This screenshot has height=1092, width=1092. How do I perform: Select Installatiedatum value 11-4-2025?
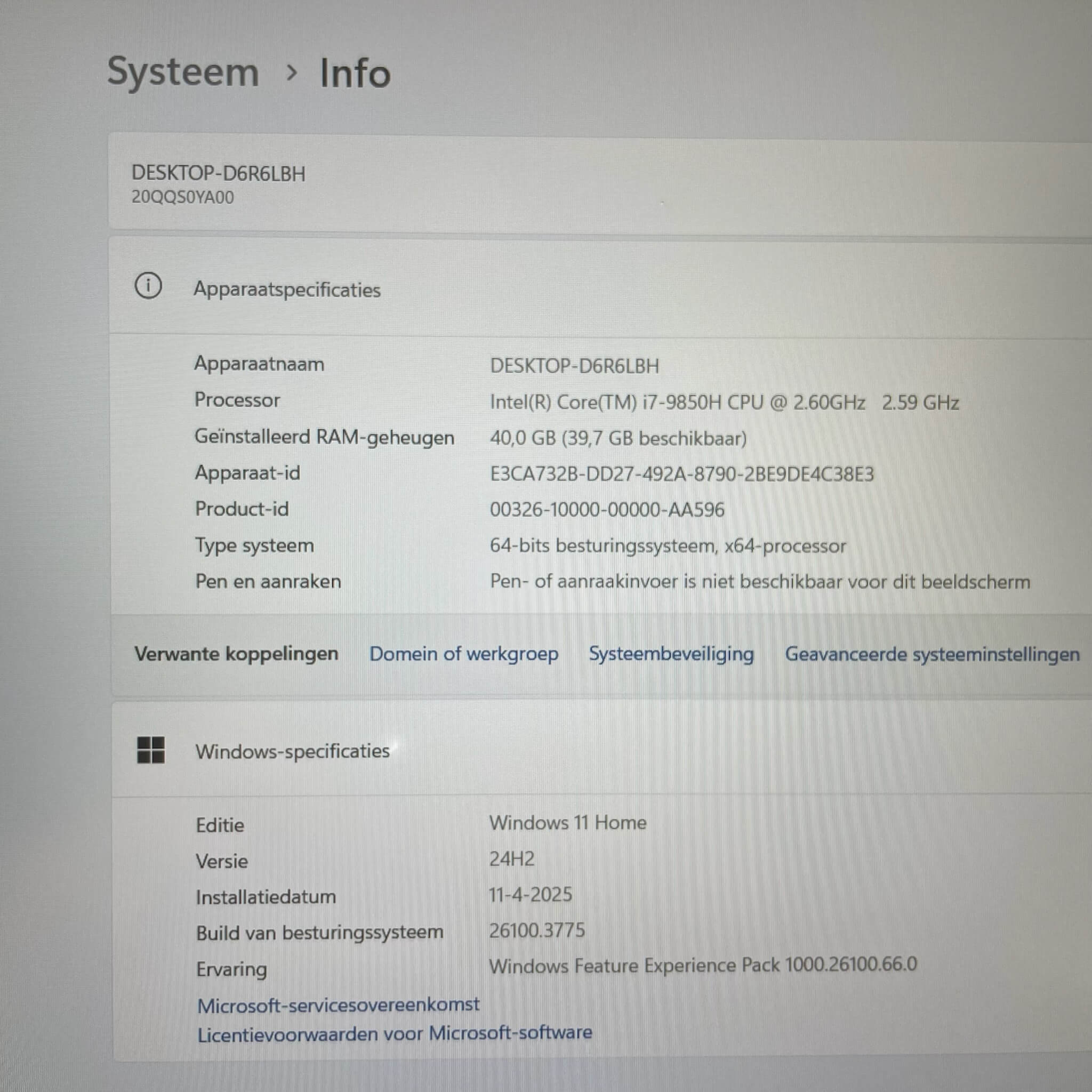point(530,895)
